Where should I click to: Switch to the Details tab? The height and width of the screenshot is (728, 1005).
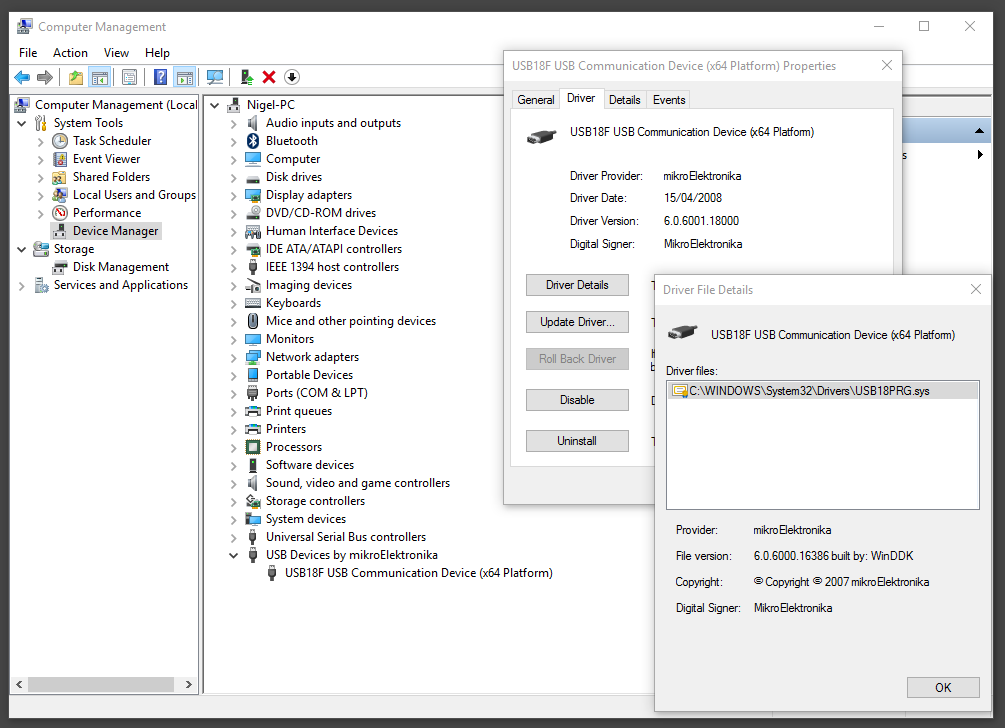624,99
